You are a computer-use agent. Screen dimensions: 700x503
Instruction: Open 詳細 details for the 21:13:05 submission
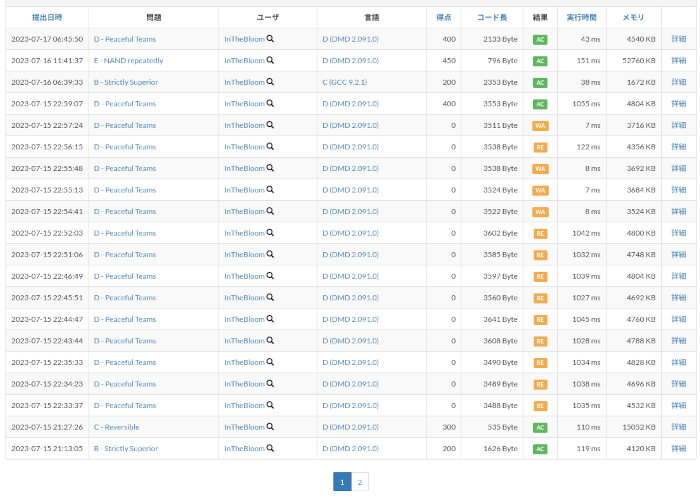[679, 449]
